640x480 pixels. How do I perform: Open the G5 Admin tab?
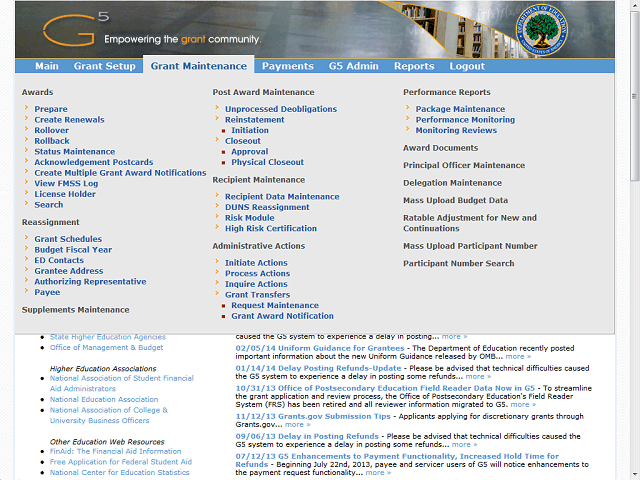tap(353, 66)
